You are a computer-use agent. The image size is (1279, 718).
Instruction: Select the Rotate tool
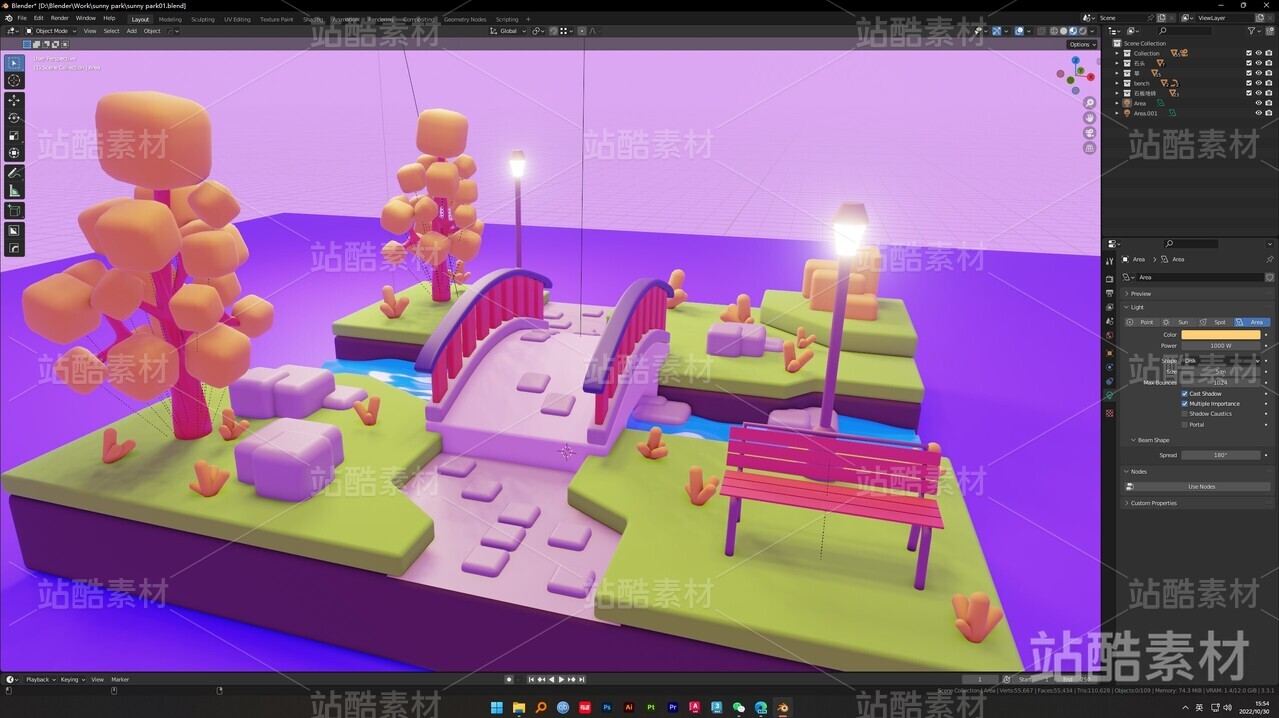(x=14, y=118)
